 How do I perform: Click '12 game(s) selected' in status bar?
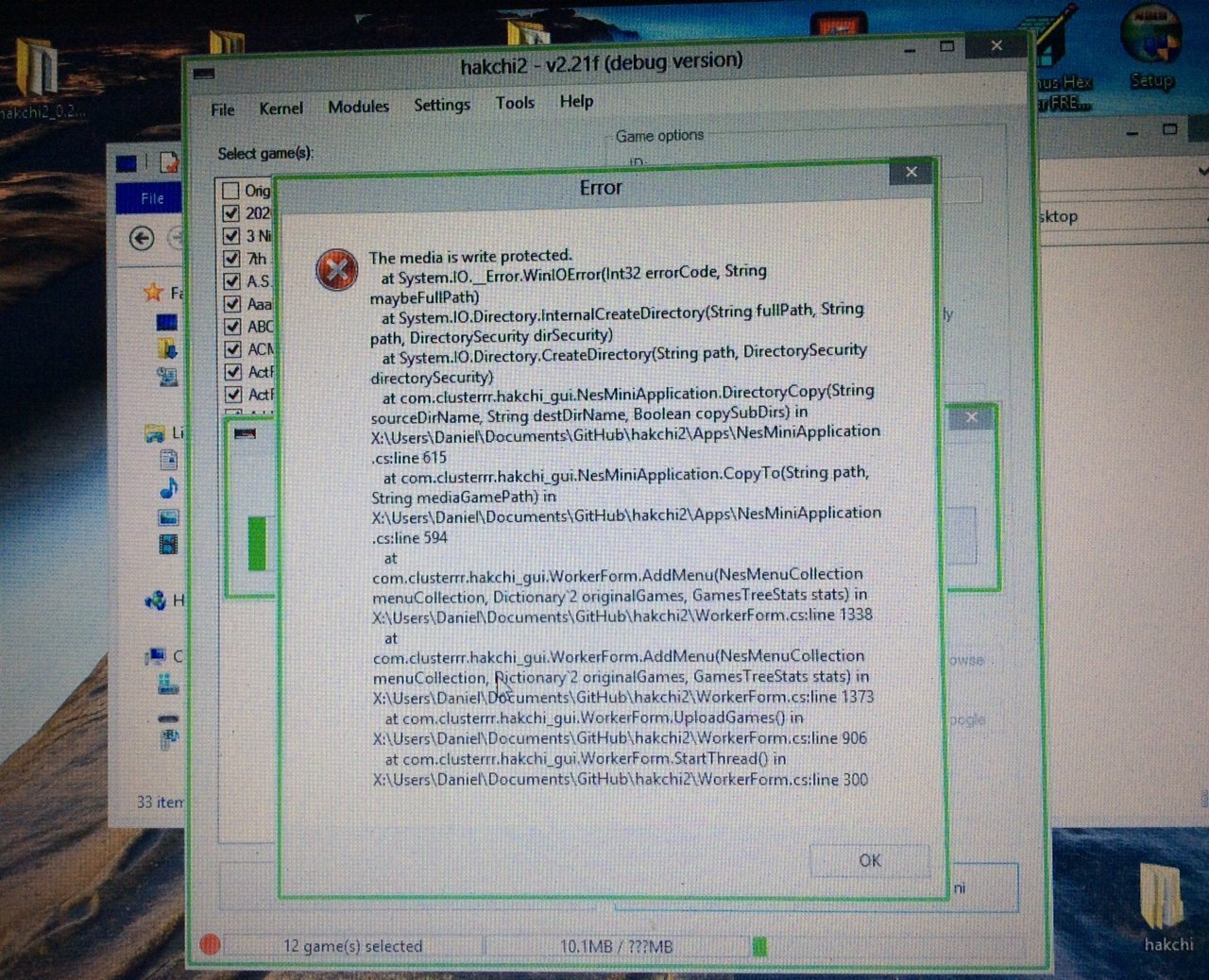(x=353, y=946)
